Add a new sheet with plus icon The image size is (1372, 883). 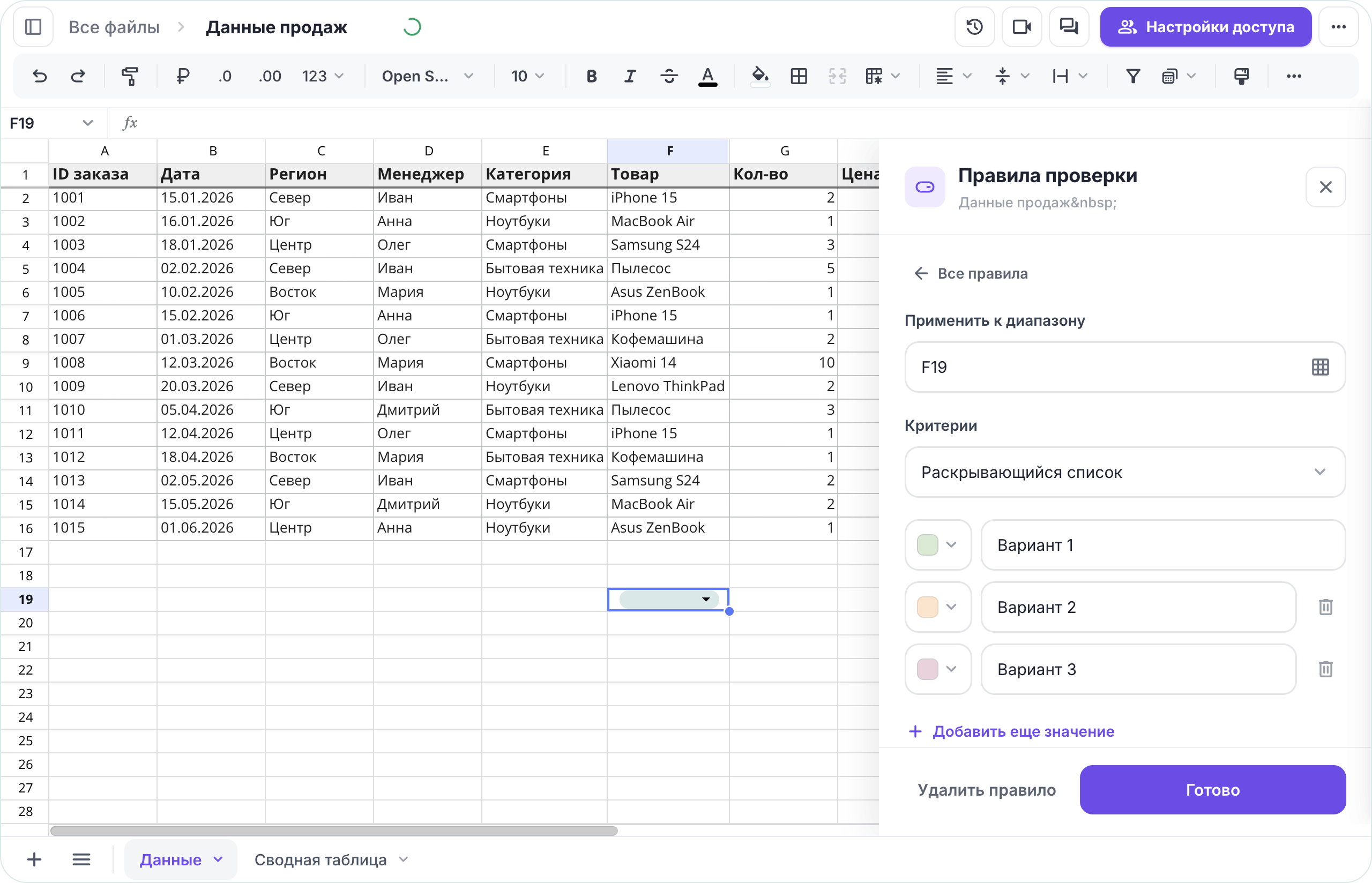pos(34,859)
